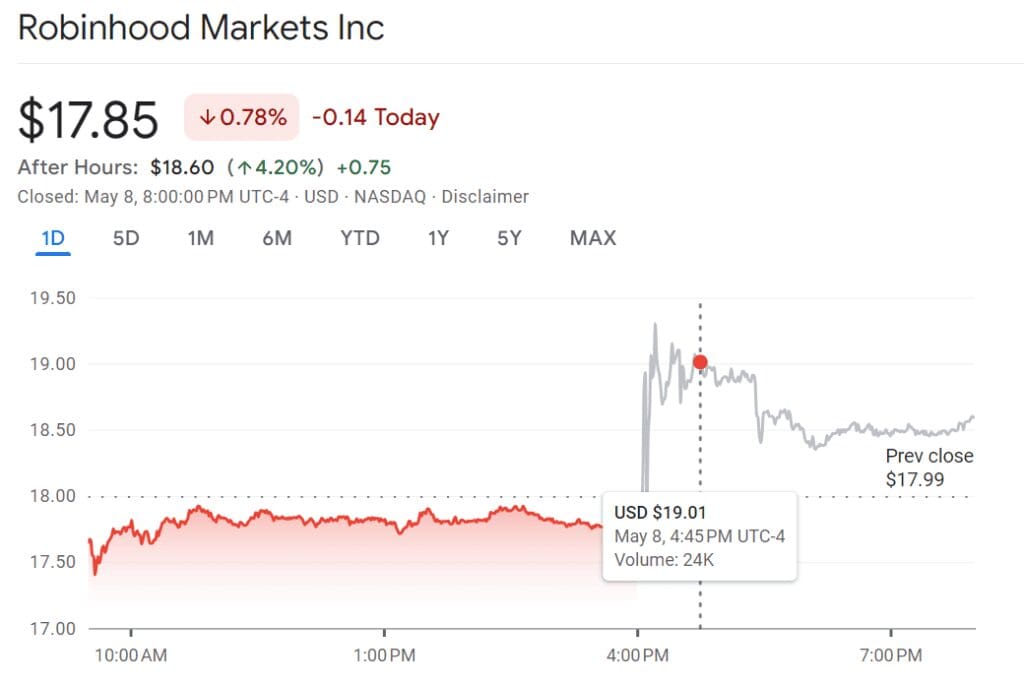
Task: Click the Prev close $17.99 label
Action: click(x=929, y=466)
